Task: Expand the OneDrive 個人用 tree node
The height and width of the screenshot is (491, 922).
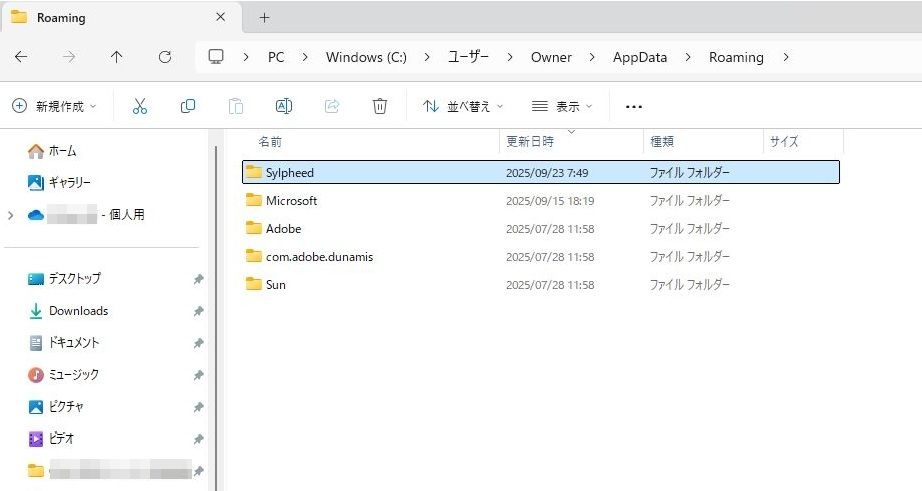Action: pos(11,215)
